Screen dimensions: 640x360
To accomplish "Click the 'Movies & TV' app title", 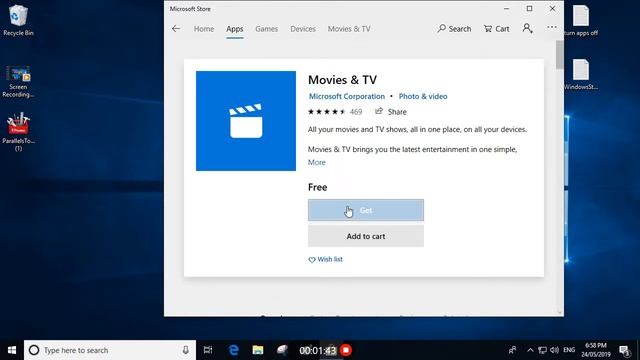I will (342, 80).
